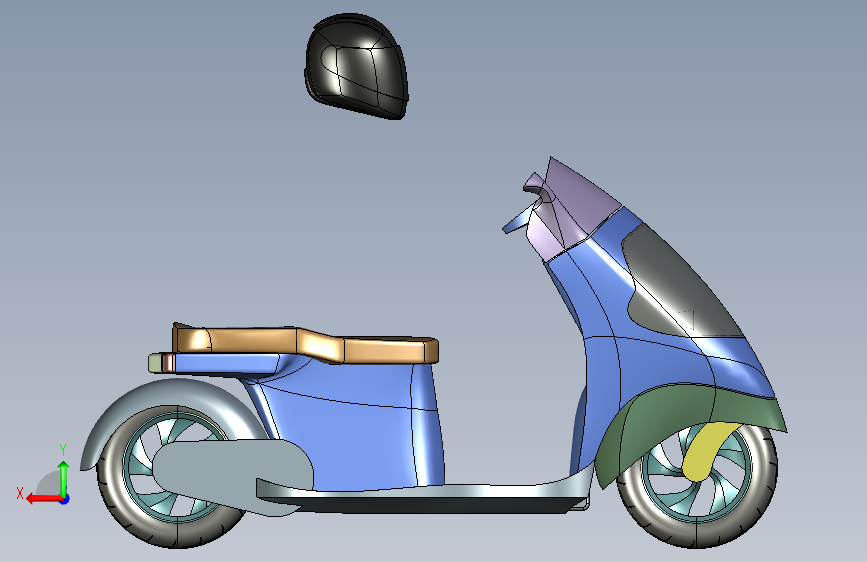867x562 pixels.
Task: Click the "X" axis label
Action: click(20, 493)
